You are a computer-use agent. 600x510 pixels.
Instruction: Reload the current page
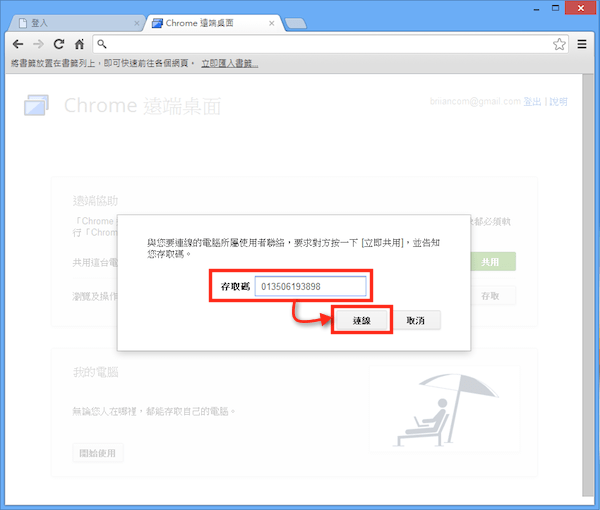[59, 44]
